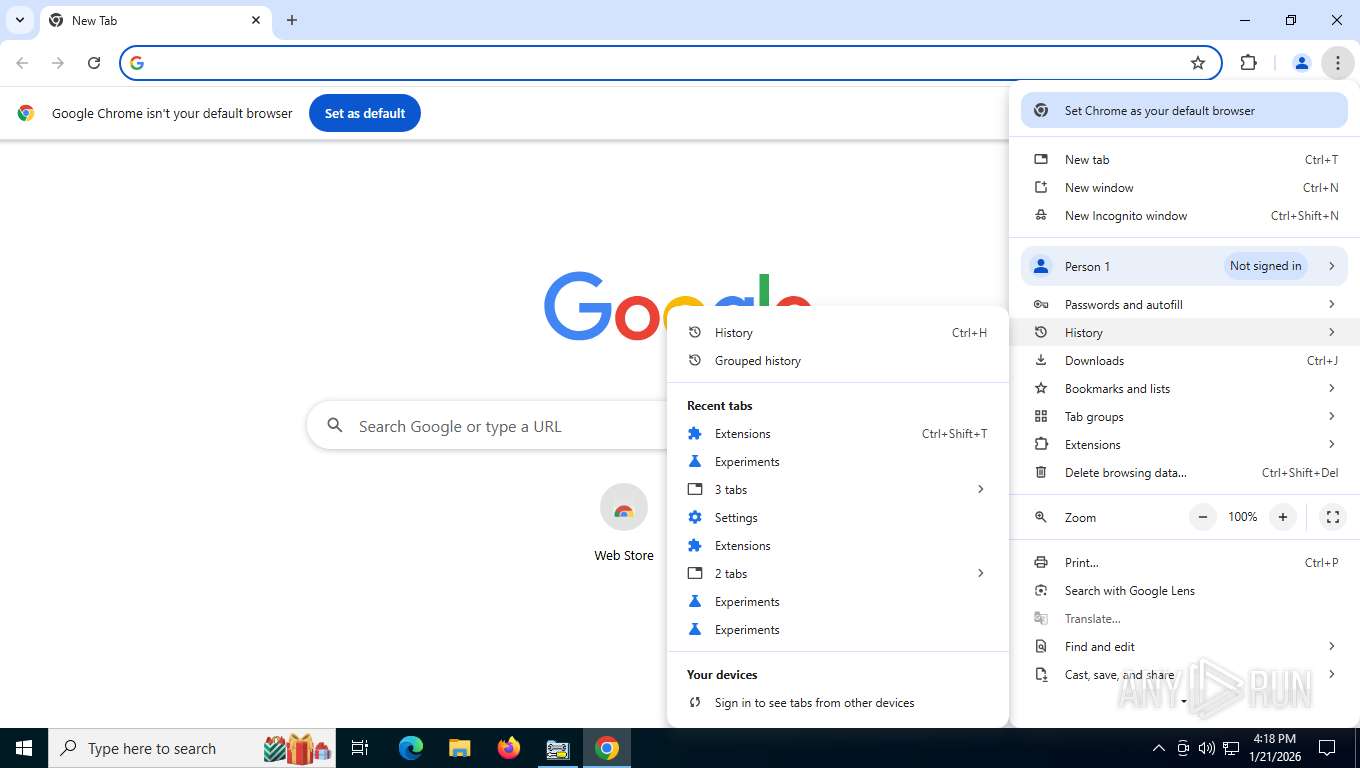Reopen the Settings recent tab
Viewport: 1360px width, 768px height.
[x=838, y=518]
